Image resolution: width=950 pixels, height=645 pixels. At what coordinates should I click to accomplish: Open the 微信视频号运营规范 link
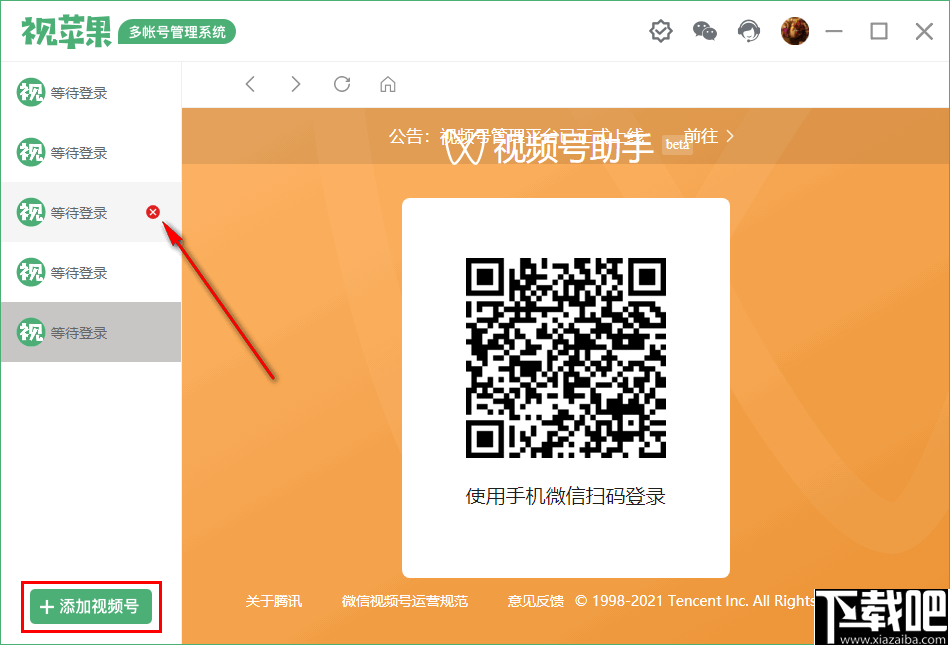[405, 601]
